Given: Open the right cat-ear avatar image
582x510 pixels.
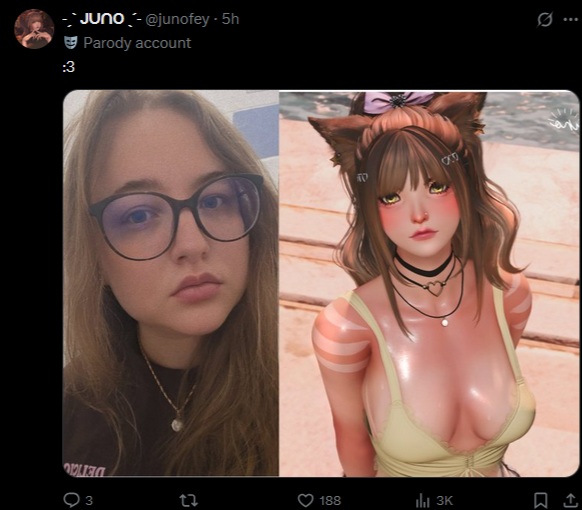Looking at the screenshot, I should pyautogui.click(x=429, y=284).
